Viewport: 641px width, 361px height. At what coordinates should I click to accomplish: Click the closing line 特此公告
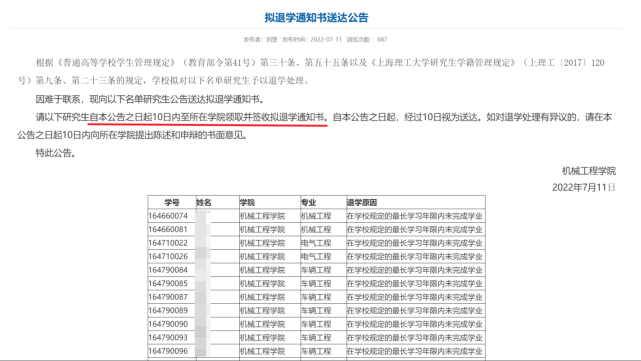pyautogui.click(x=56, y=153)
